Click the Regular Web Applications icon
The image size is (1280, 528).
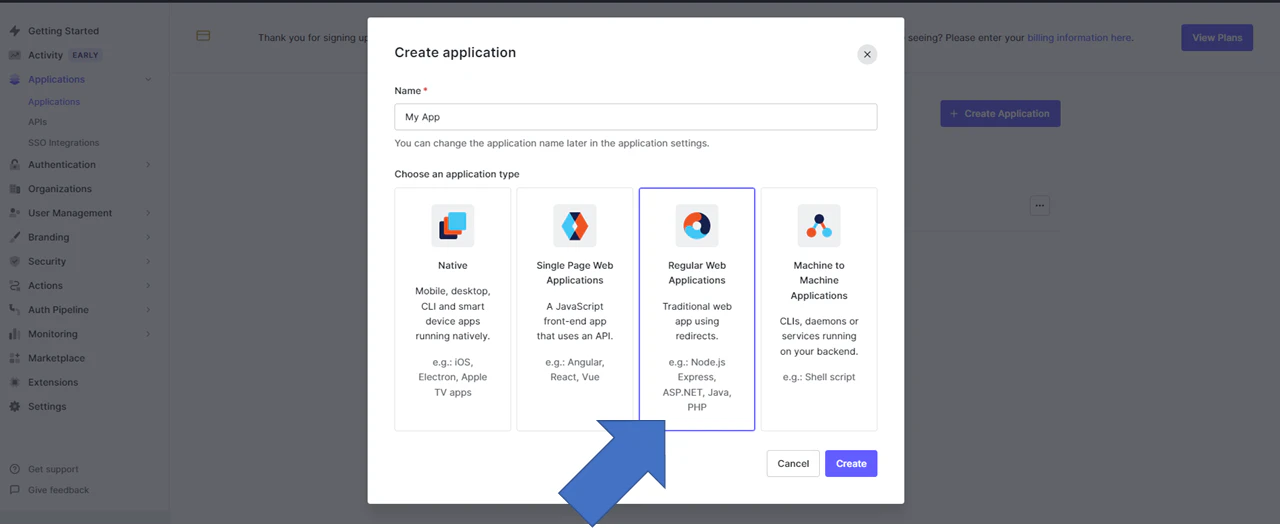click(x=697, y=226)
